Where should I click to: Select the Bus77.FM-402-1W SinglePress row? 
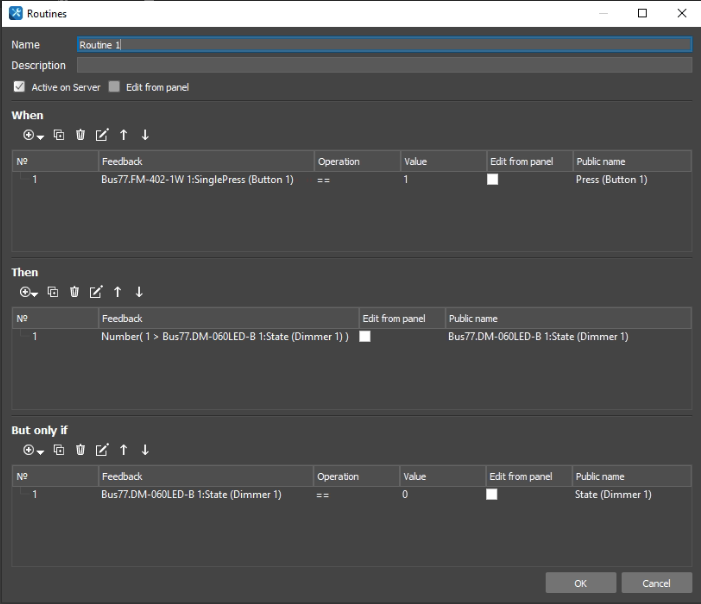click(197, 180)
